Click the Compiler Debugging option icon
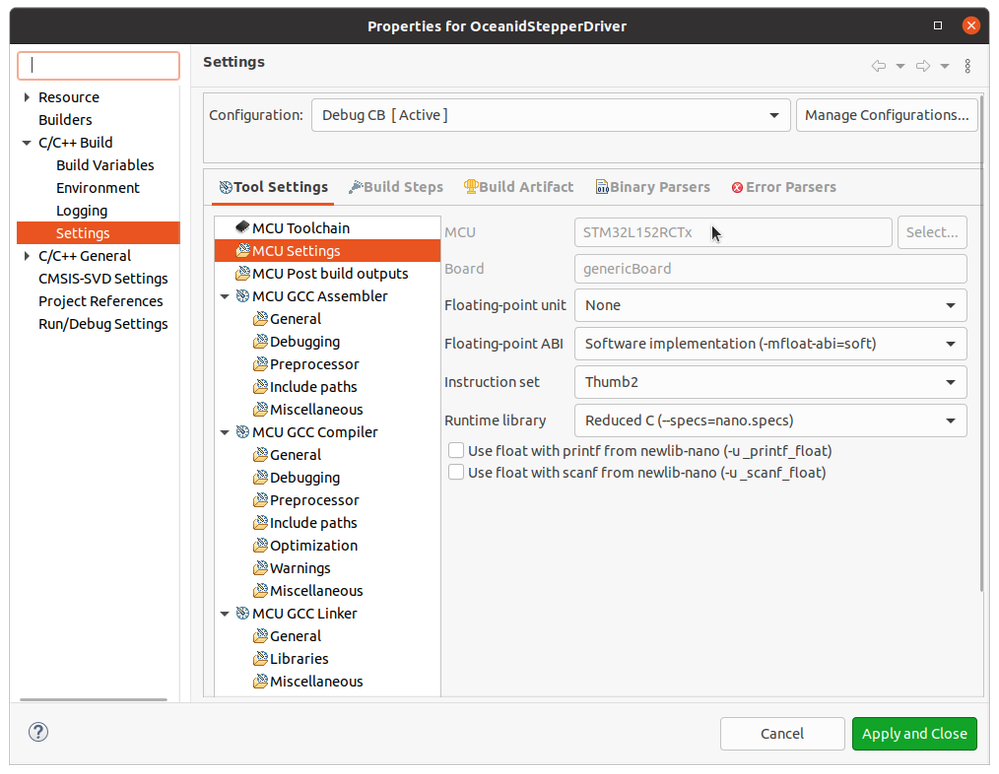Viewport: 999px width, 774px height. pos(260,477)
